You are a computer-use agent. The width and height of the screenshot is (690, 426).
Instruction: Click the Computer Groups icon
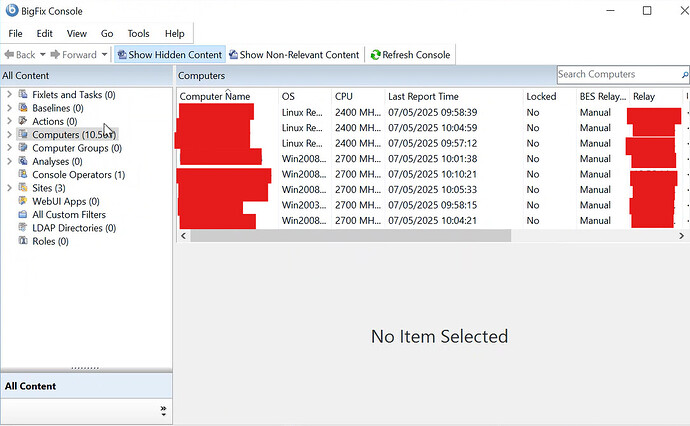23,148
